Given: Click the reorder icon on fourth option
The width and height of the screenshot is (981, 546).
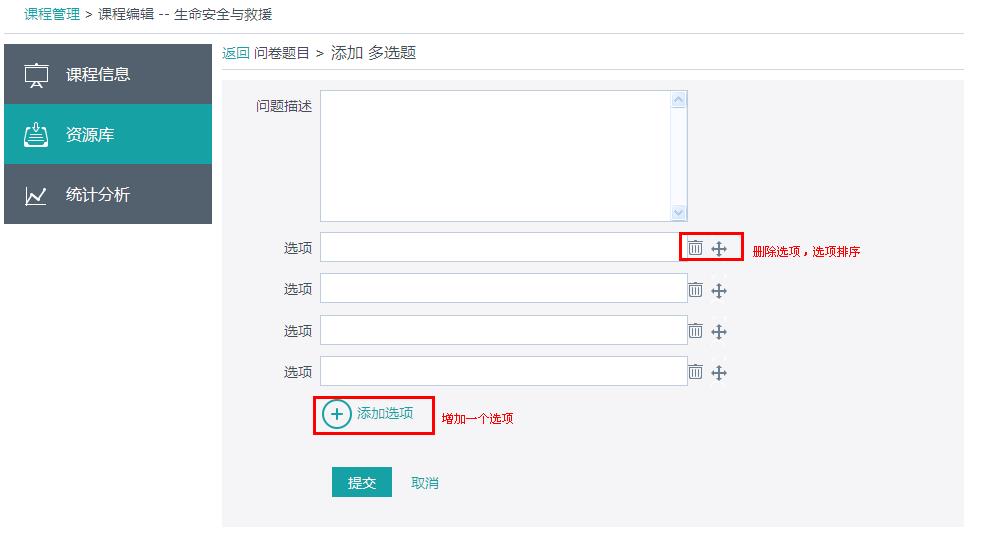Looking at the screenshot, I should pyautogui.click(x=719, y=373).
